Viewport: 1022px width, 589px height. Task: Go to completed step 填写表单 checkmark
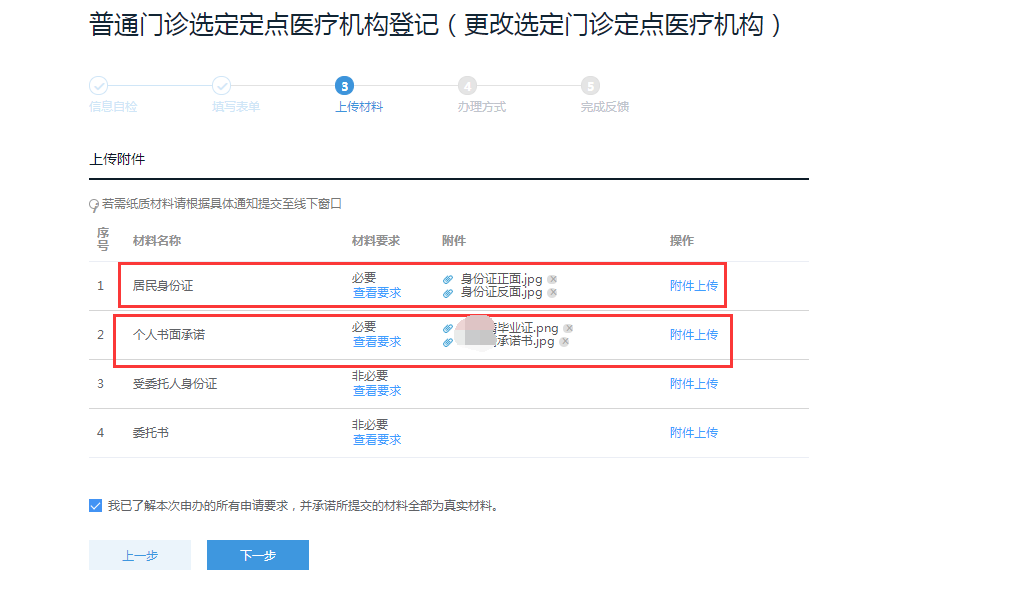pos(222,85)
